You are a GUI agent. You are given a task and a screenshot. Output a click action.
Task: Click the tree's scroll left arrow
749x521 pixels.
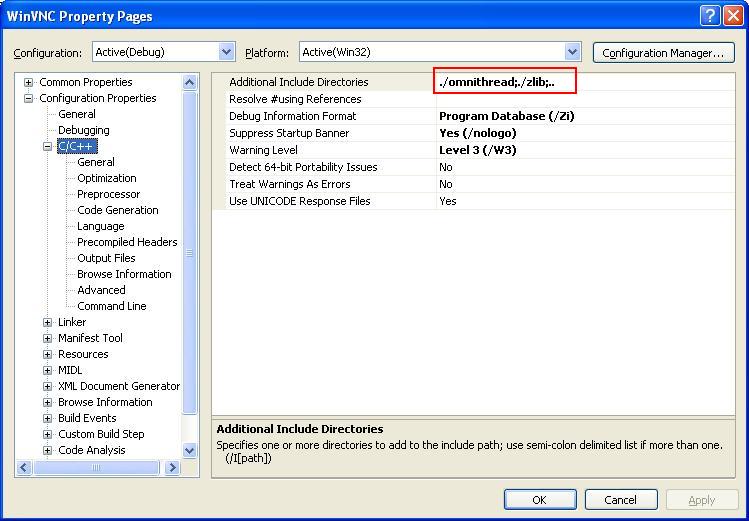(x=24, y=468)
